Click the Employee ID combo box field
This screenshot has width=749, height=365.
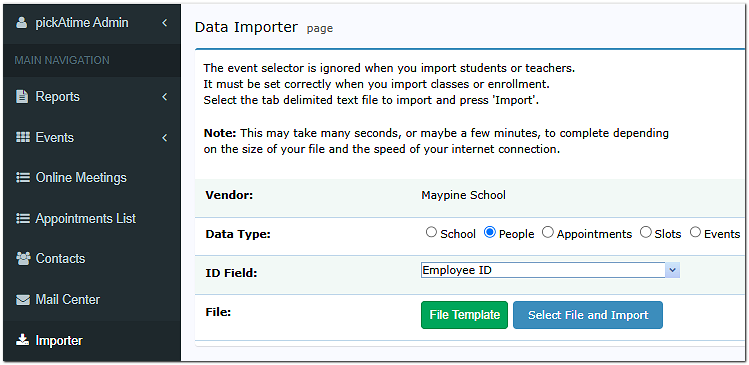(x=550, y=270)
